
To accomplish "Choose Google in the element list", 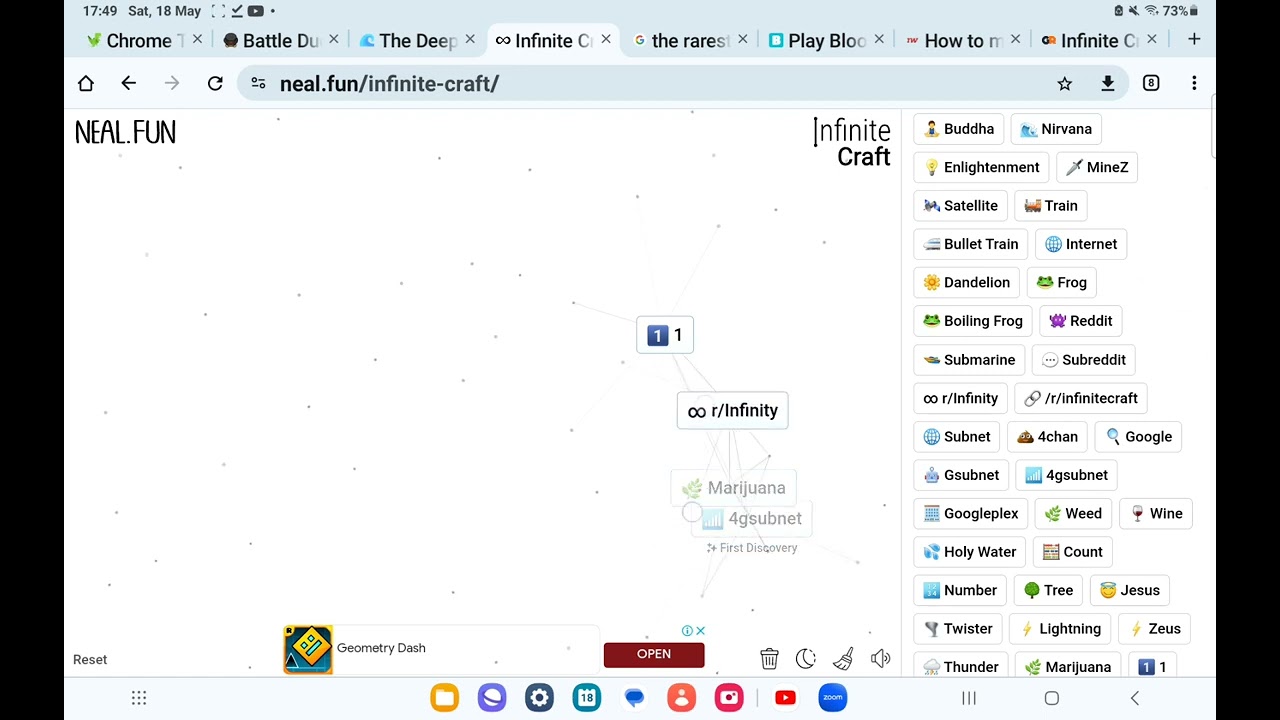I will [x=1139, y=437].
